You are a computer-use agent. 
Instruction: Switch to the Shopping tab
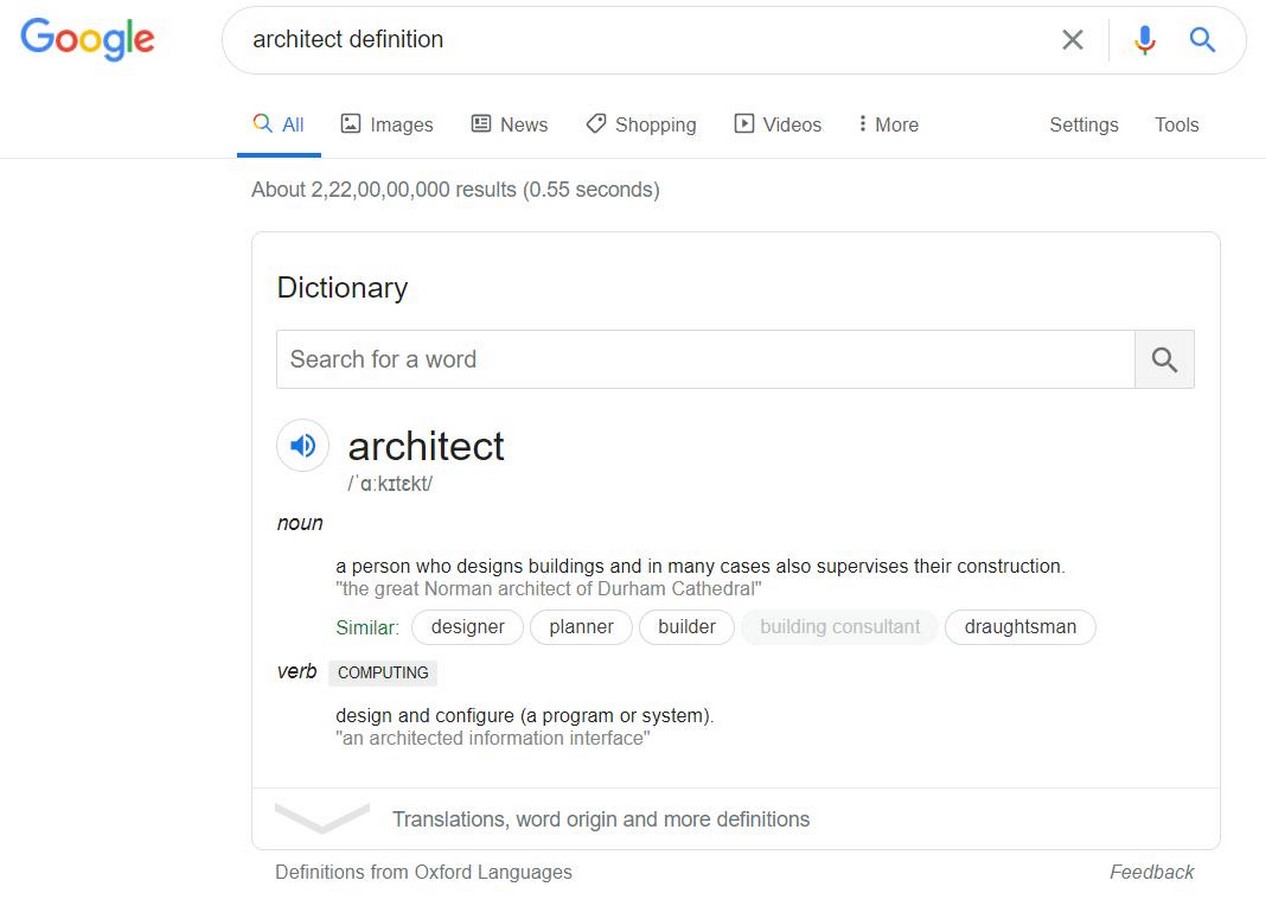641,125
